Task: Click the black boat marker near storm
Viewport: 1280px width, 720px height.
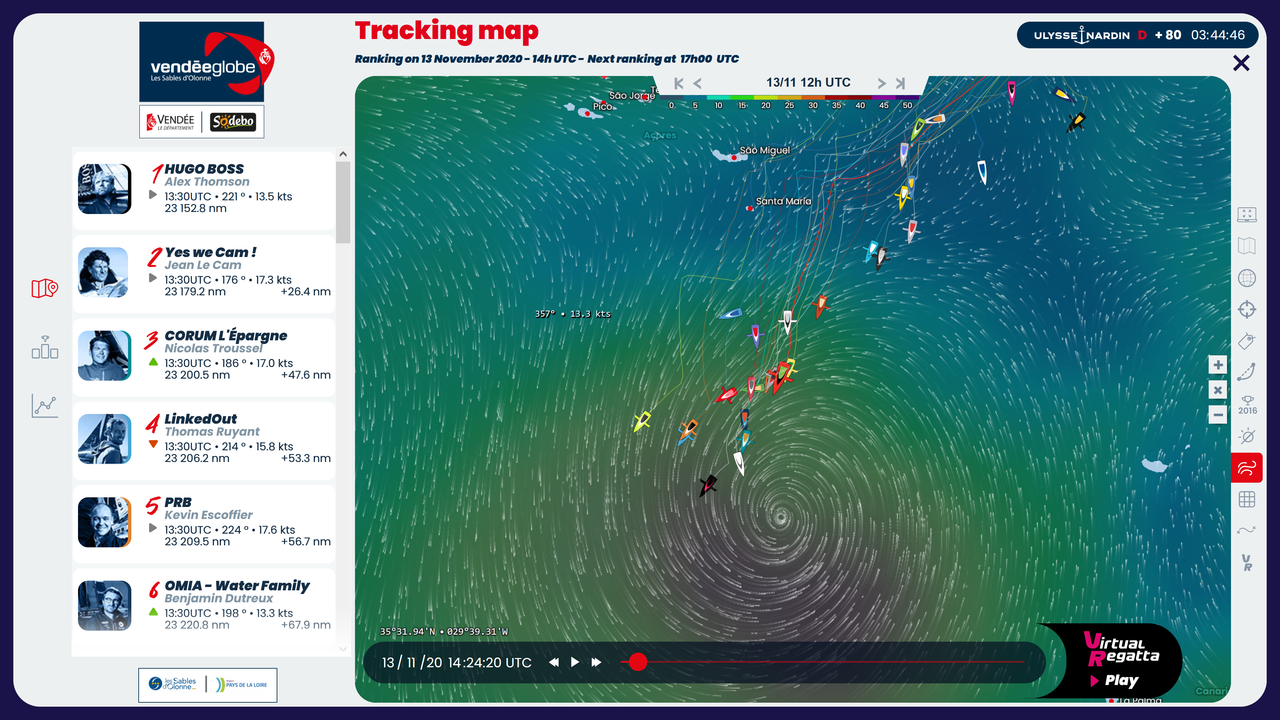Action: (708, 486)
